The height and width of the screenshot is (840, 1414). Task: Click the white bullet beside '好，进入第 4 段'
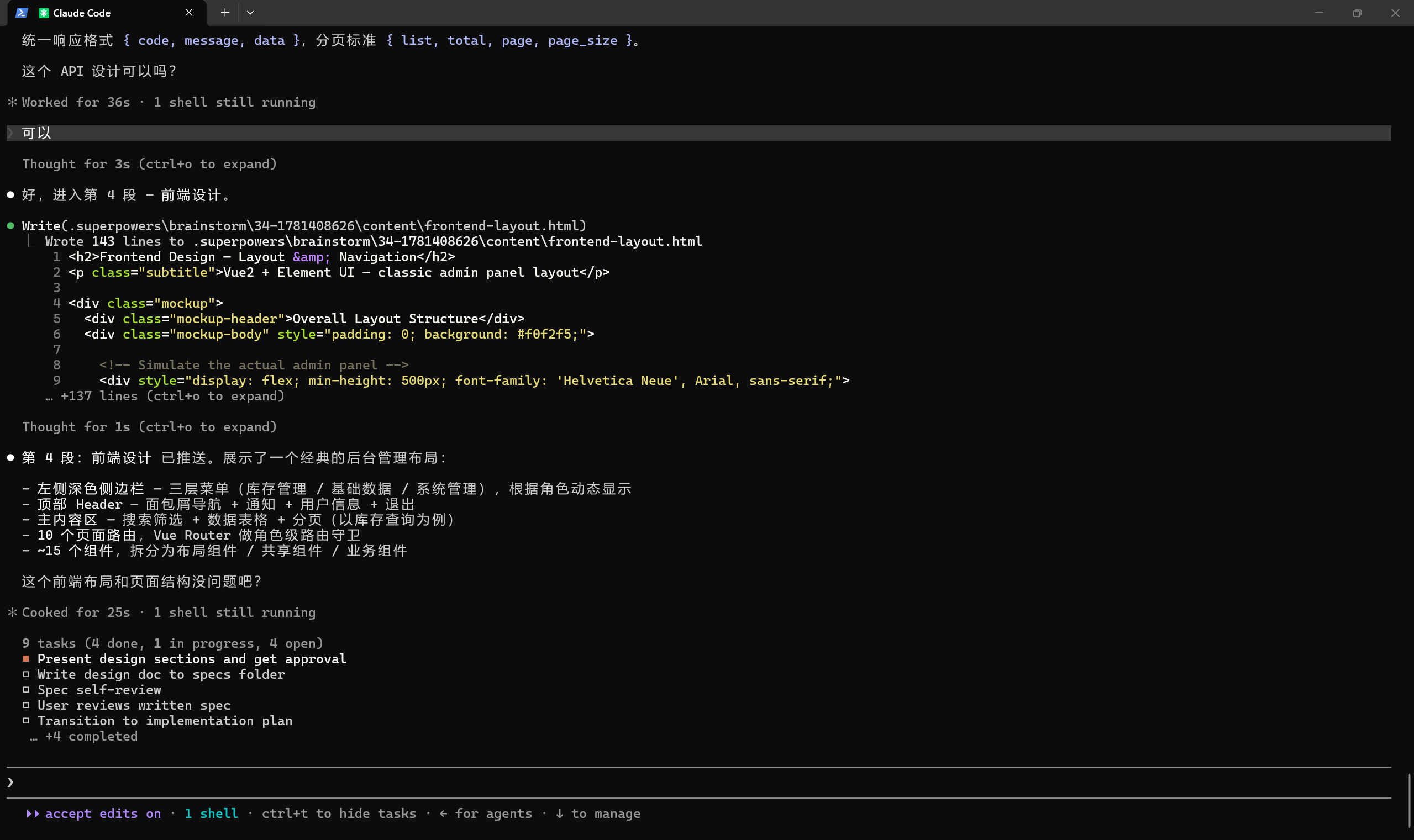point(10,195)
